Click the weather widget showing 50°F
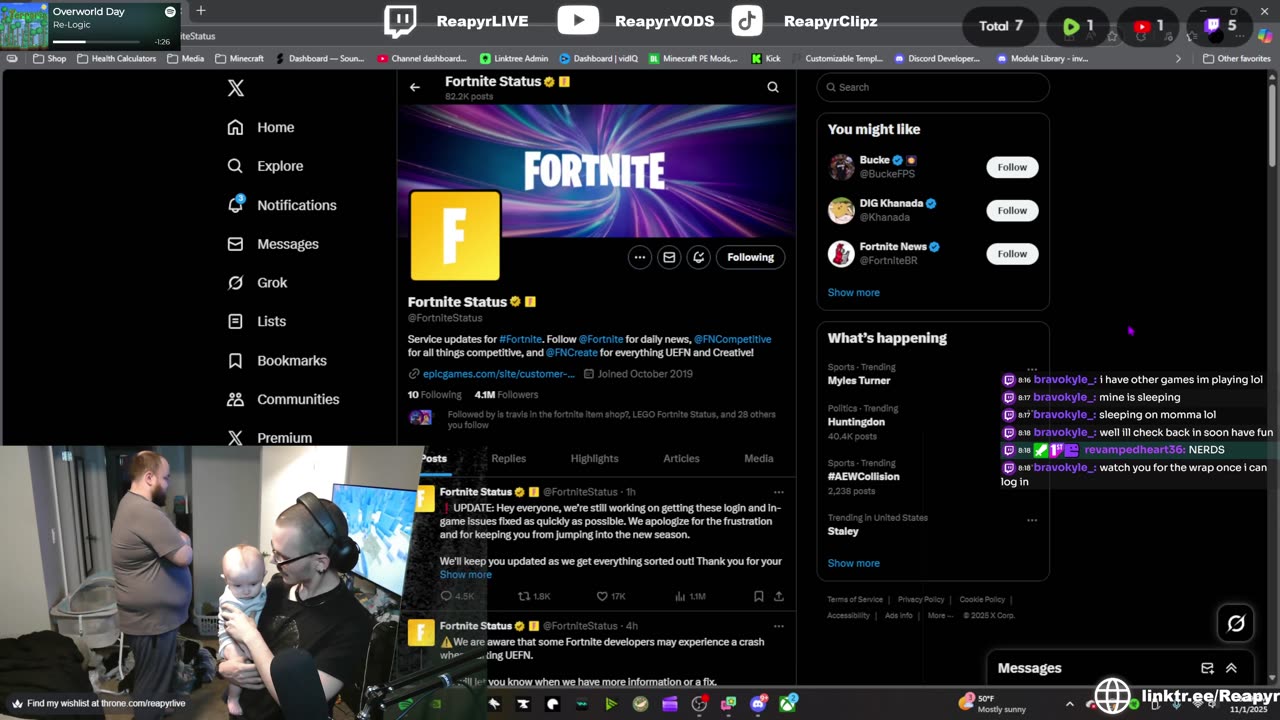 pos(992,703)
